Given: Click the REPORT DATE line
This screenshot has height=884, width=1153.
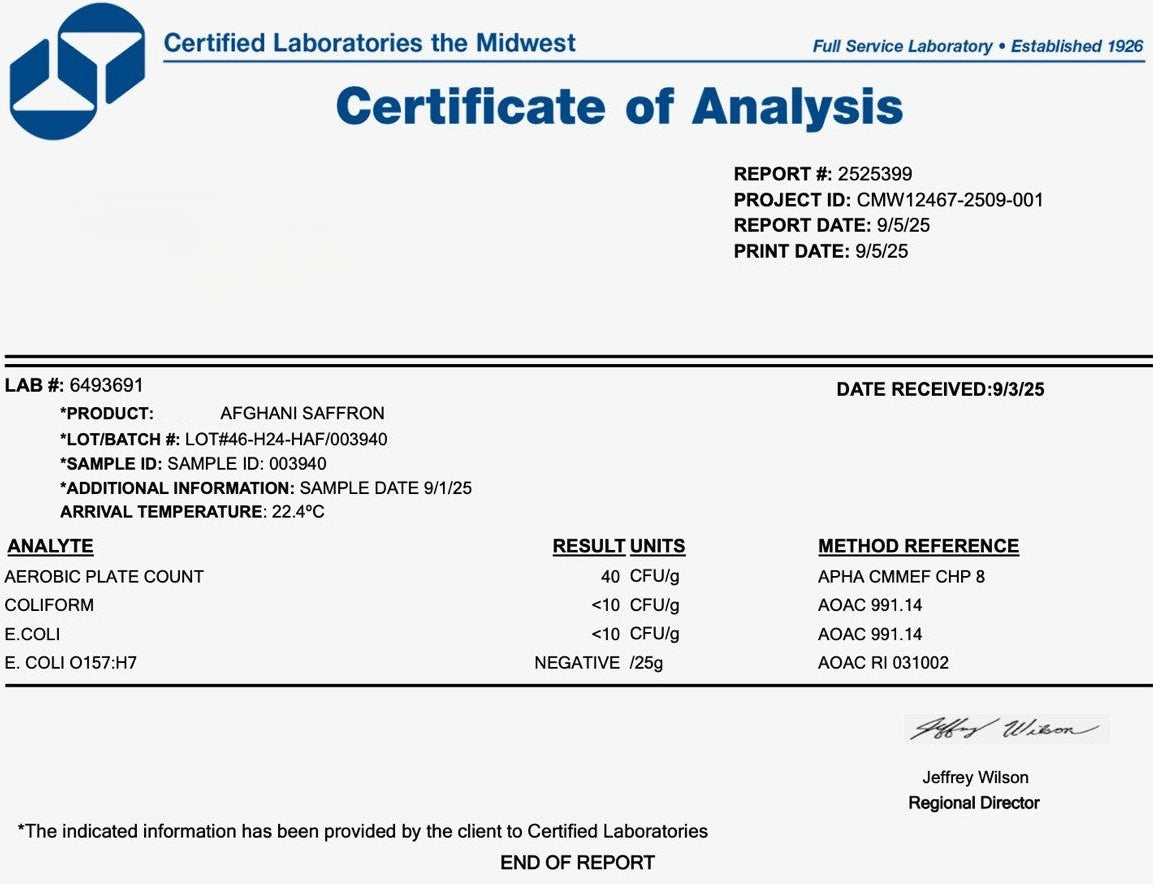Looking at the screenshot, I should [832, 225].
